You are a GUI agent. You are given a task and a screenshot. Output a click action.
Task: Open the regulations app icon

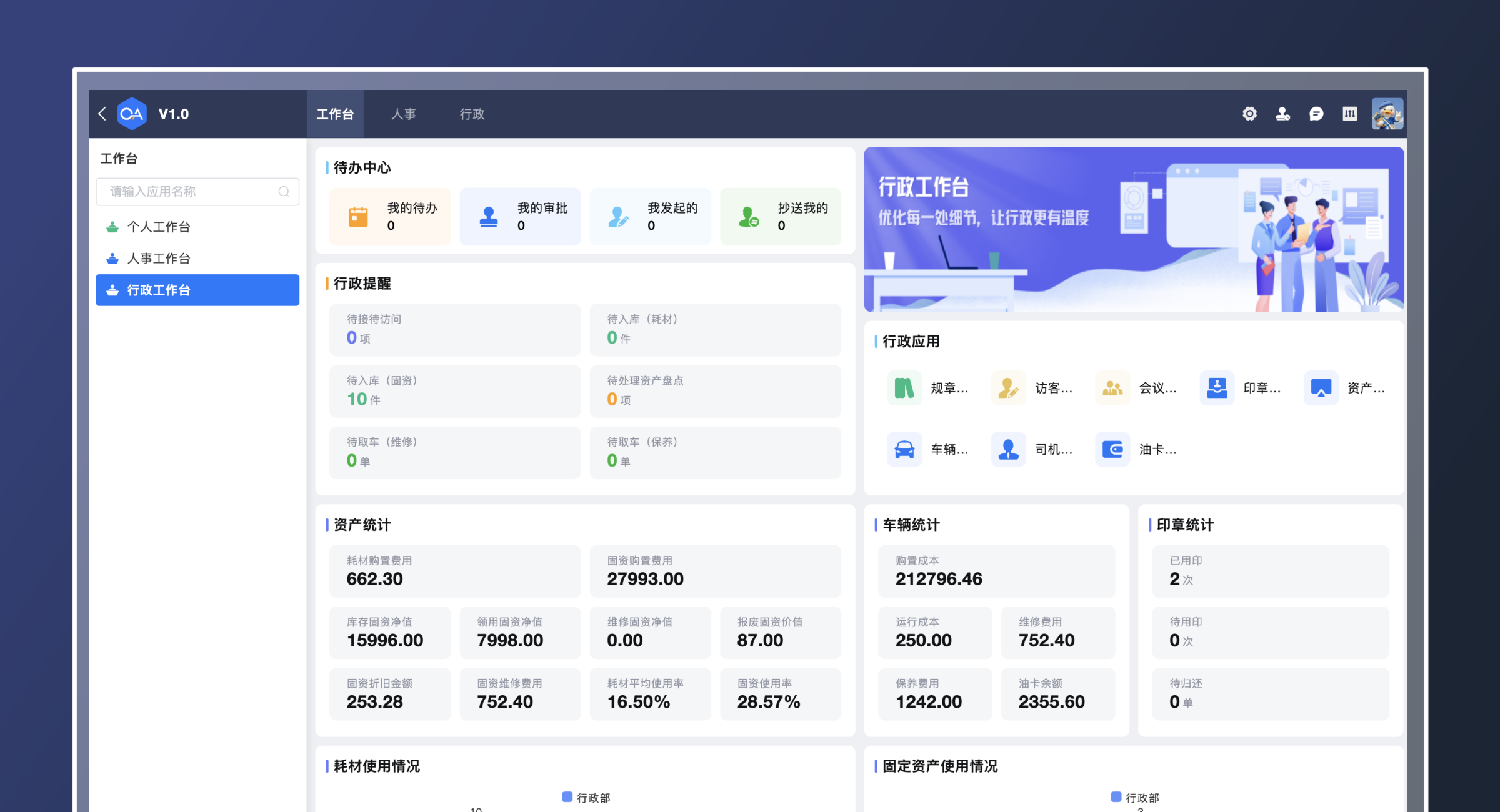(904, 388)
